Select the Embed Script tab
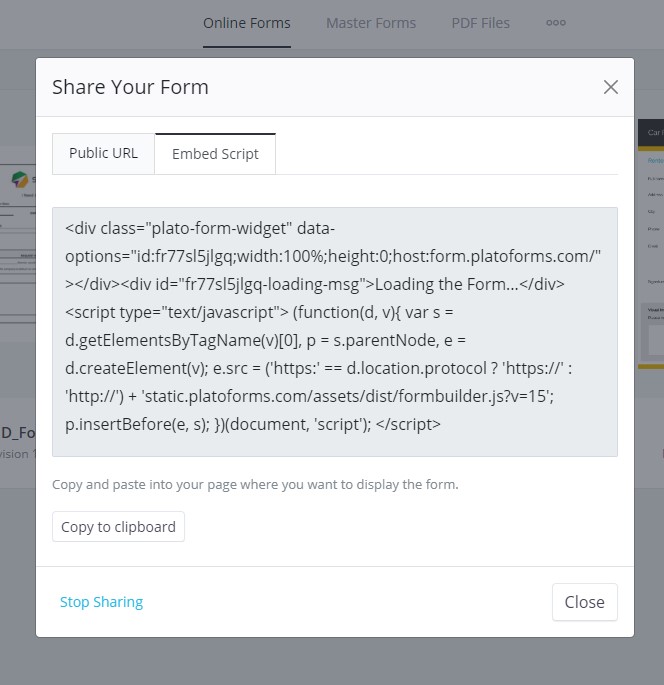Screen dimensions: 664x685 pos(215,154)
